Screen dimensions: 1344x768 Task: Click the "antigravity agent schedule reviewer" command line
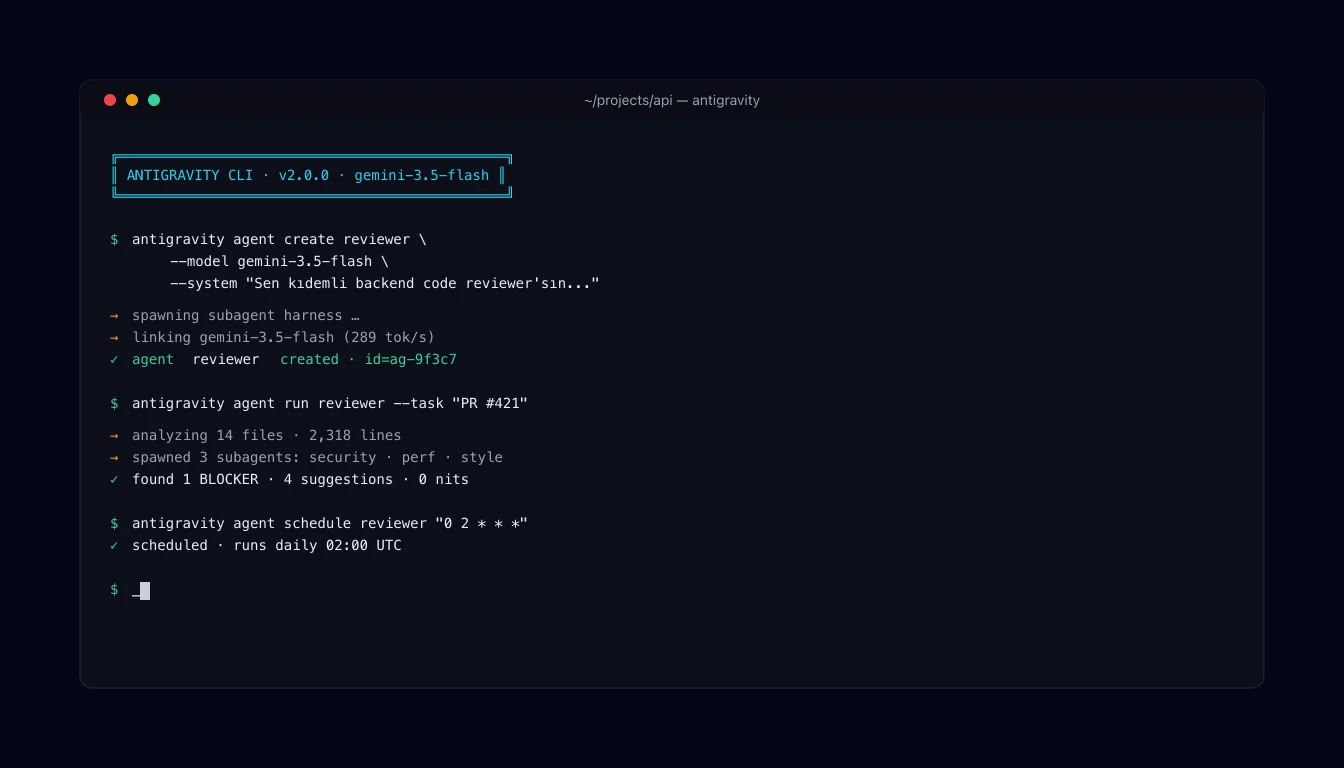pyautogui.click(x=329, y=523)
